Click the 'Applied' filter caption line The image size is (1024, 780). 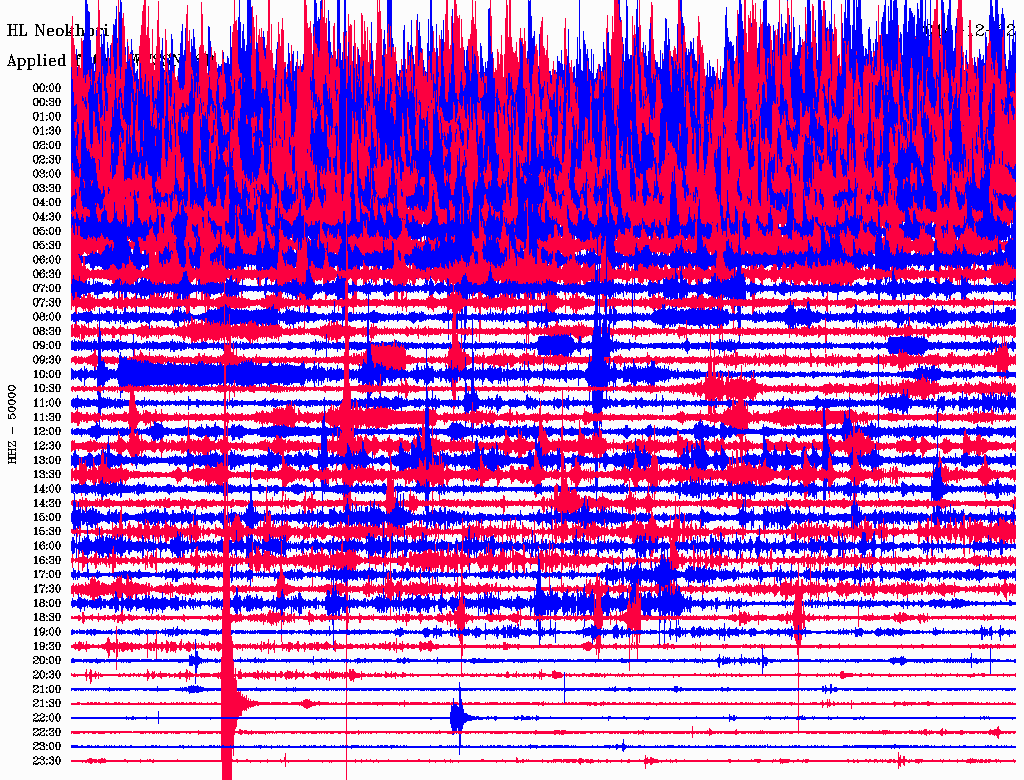tap(111, 61)
